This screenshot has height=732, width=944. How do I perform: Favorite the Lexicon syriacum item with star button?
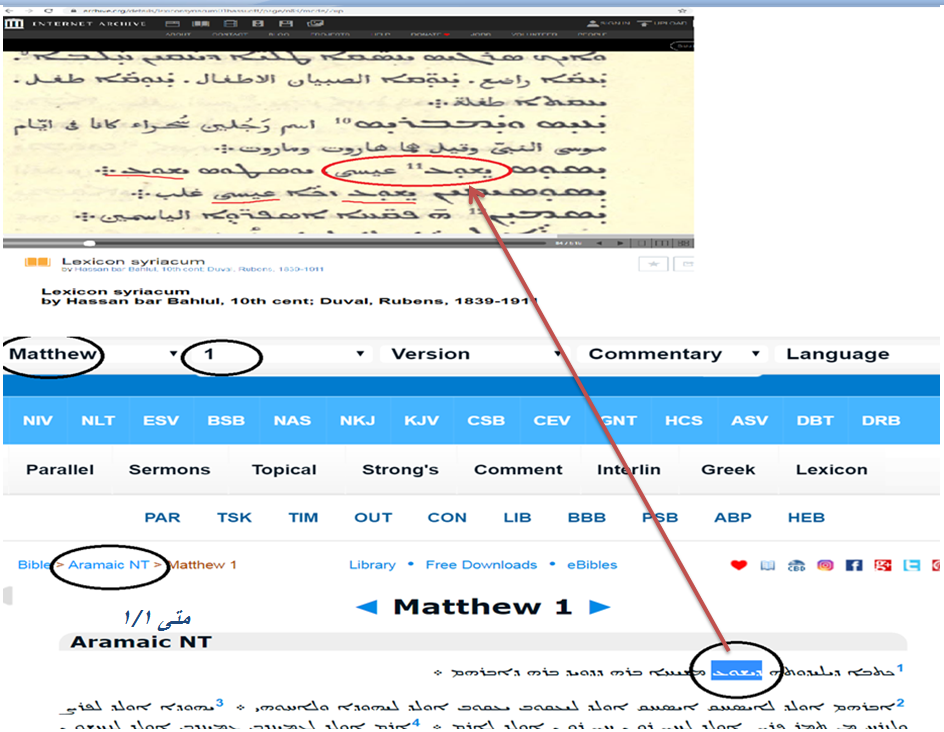point(653,264)
